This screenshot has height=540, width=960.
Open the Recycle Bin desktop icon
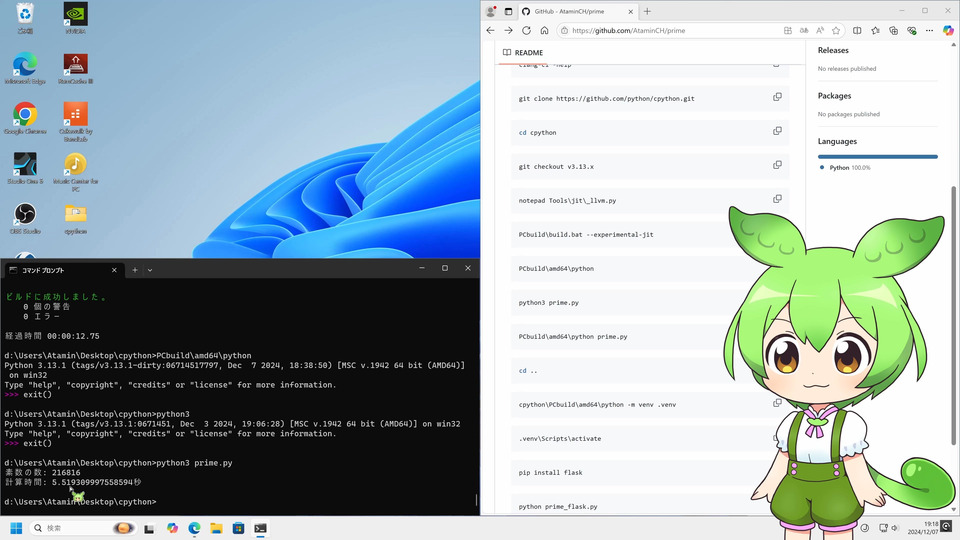(x=25, y=18)
